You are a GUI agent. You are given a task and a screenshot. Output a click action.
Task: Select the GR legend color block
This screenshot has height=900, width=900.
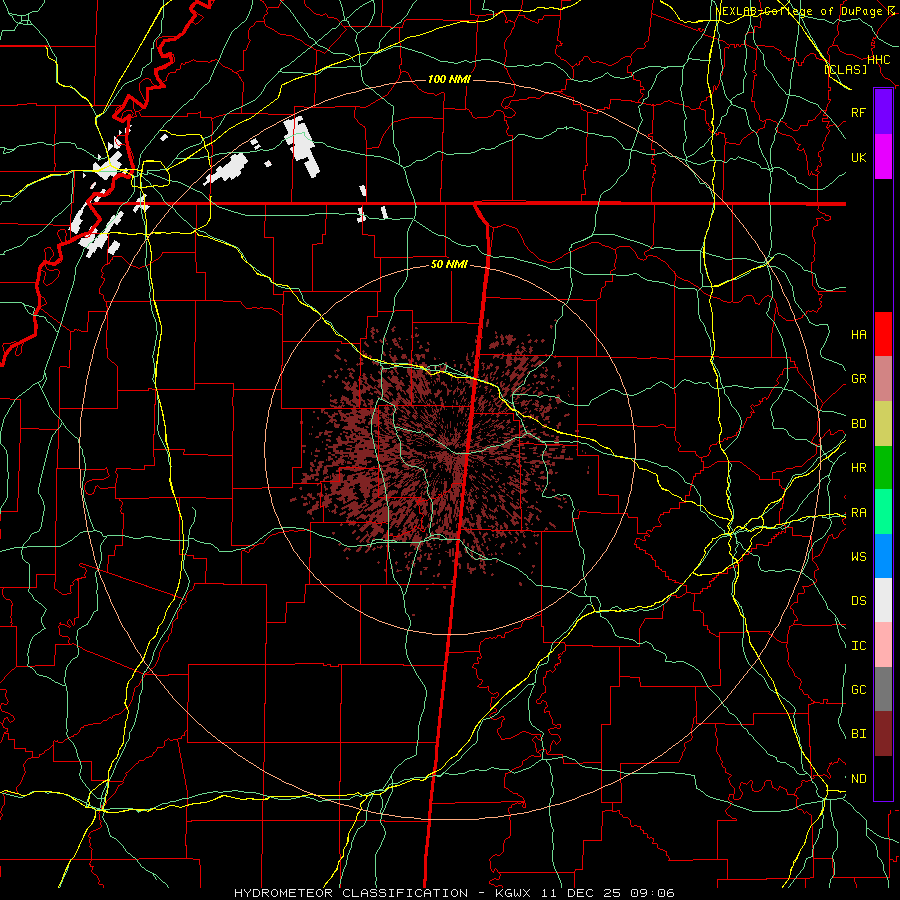[883, 379]
